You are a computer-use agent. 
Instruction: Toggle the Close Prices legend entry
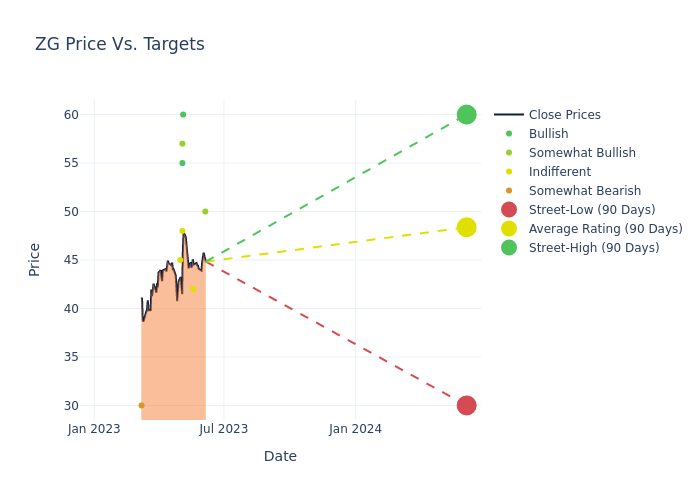click(564, 115)
